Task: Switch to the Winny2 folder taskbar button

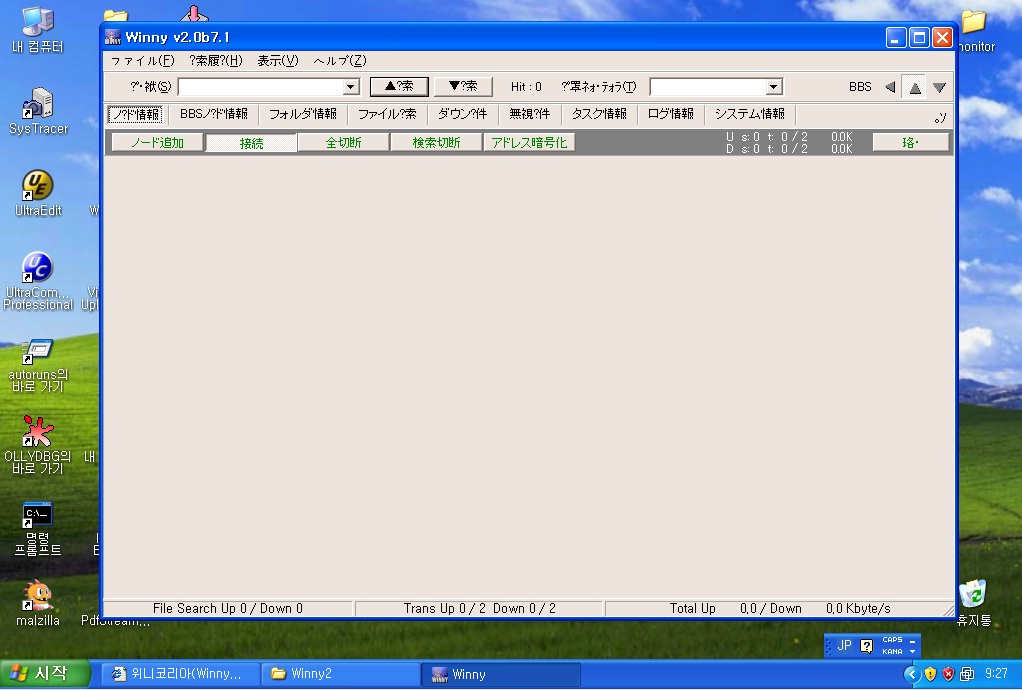Action: point(341,674)
